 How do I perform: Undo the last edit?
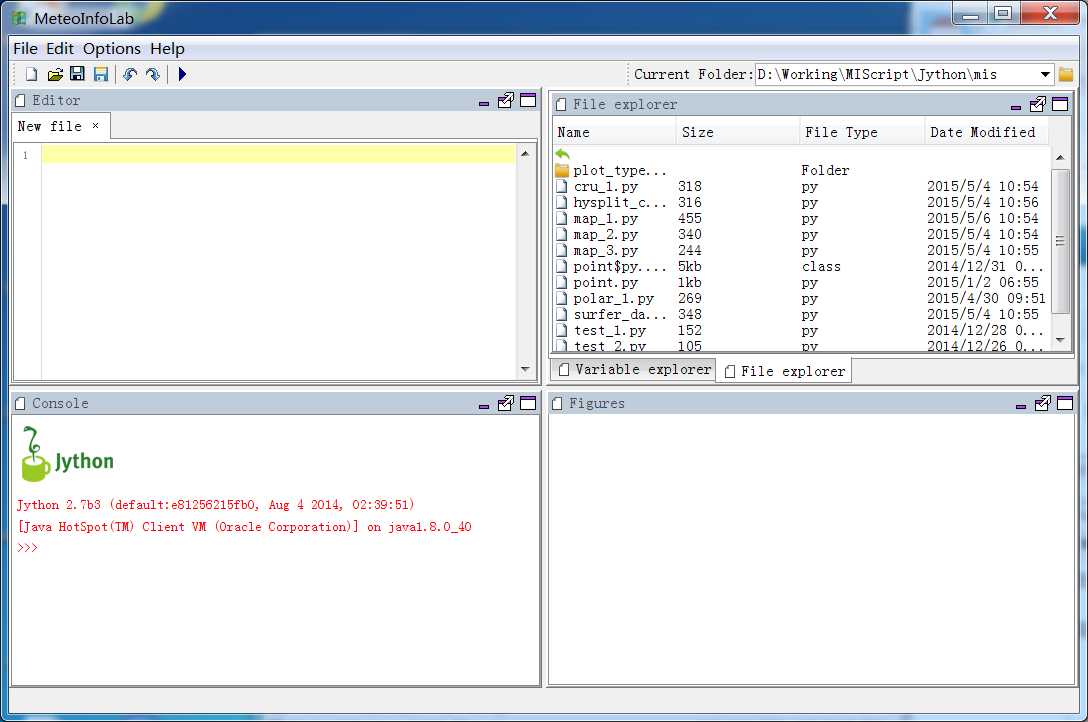130,74
